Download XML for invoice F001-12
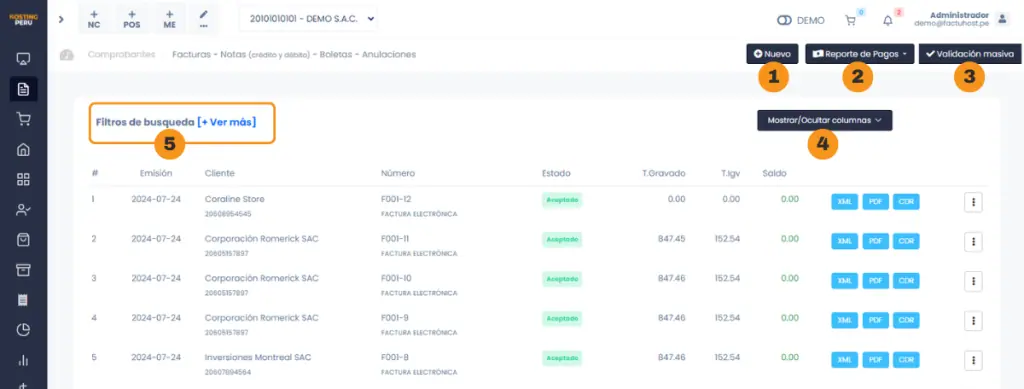Screen dimensions: 1024x389 click(844, 202)
